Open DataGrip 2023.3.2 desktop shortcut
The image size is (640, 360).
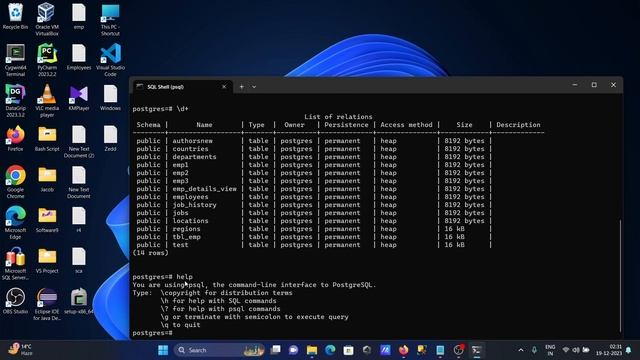[16, 100]
